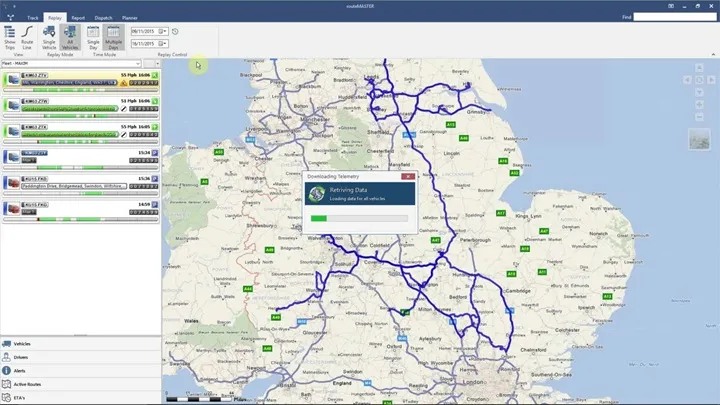This screenshot has width=720, height=405.
Task: Click the Show Trips icon
Action: click(x=10, y=37)
